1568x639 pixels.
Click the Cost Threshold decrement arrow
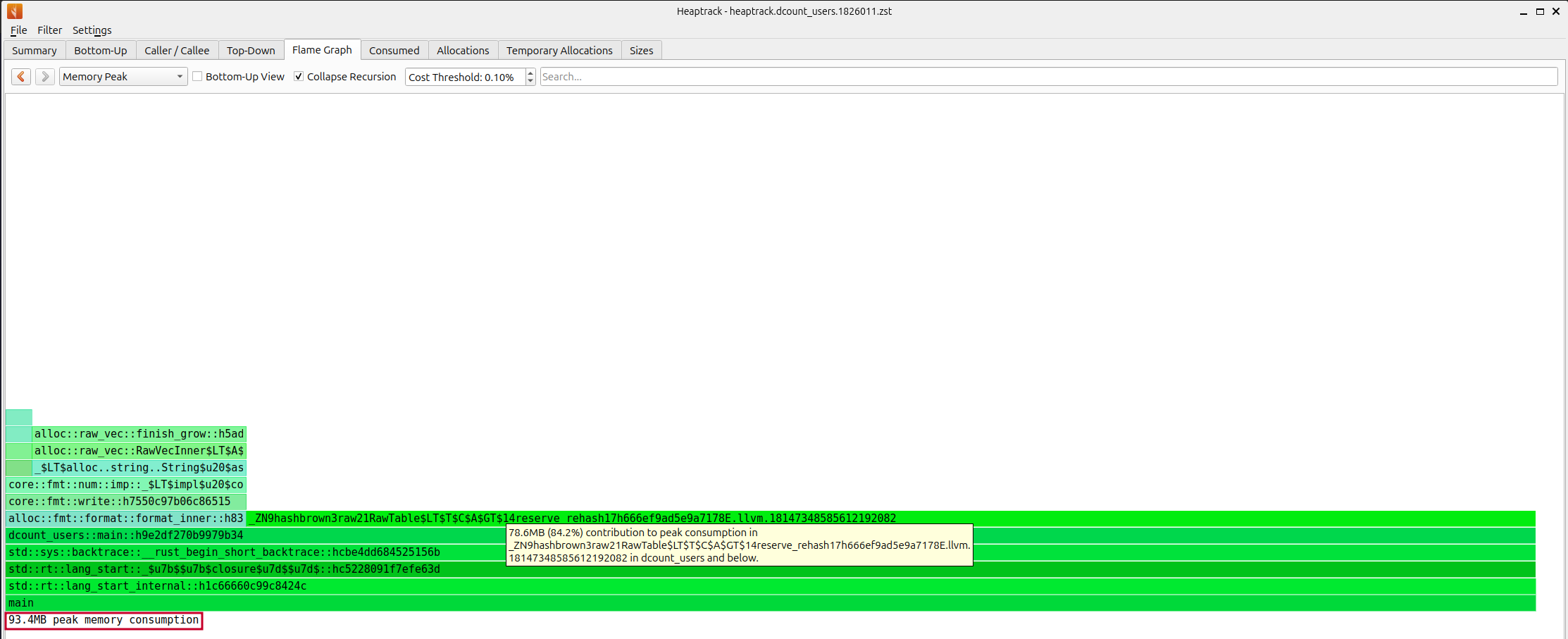(529, 80)
